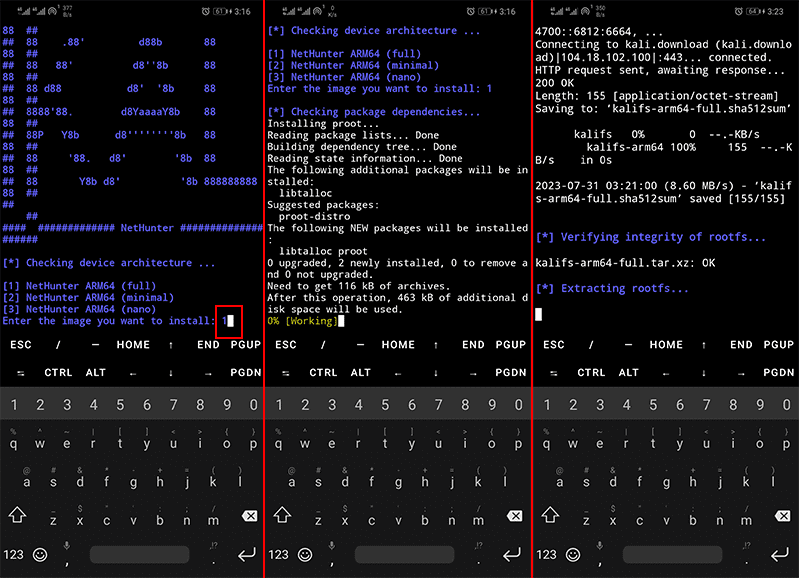Open emoji picker on NetHunter banner phone keyboard

coord(40,554)
